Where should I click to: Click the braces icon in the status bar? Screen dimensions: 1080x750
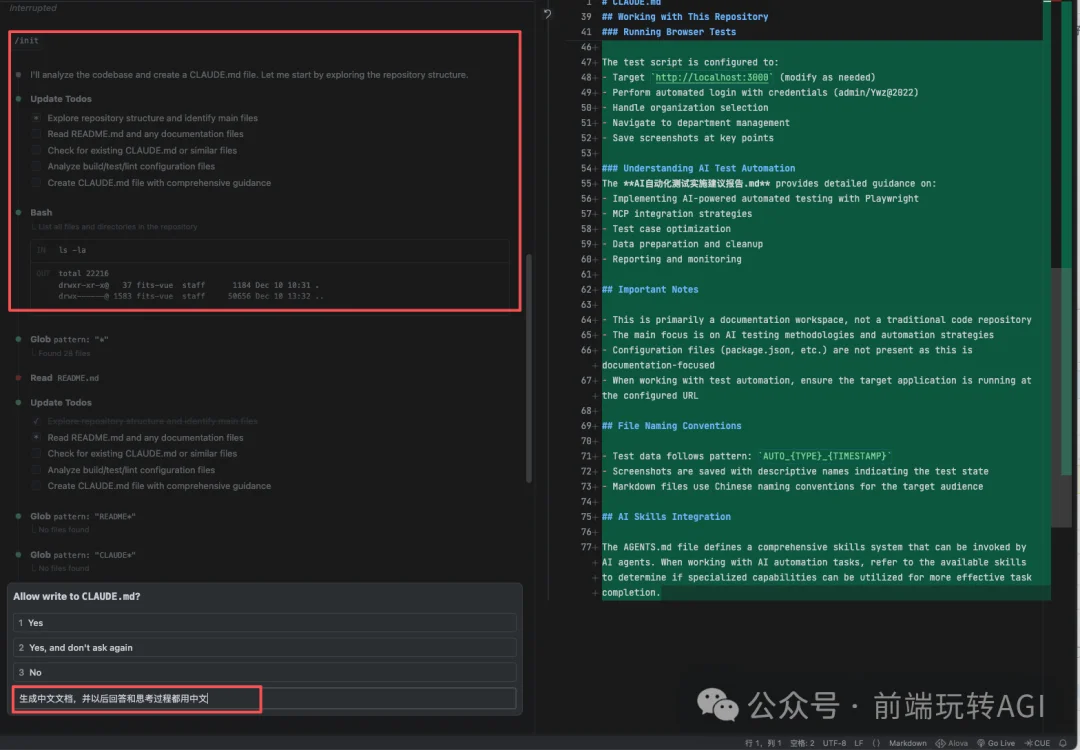[x=876, y=743]
